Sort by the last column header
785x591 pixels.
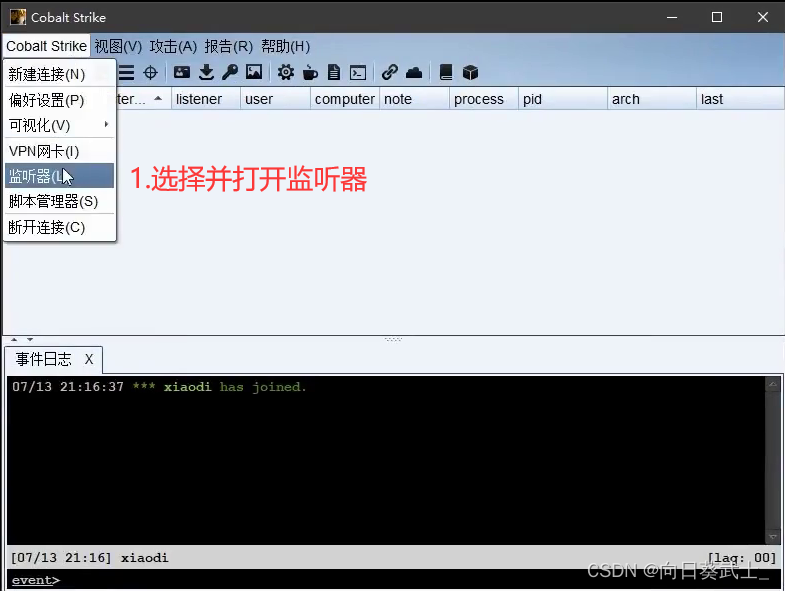pos(739,99)
